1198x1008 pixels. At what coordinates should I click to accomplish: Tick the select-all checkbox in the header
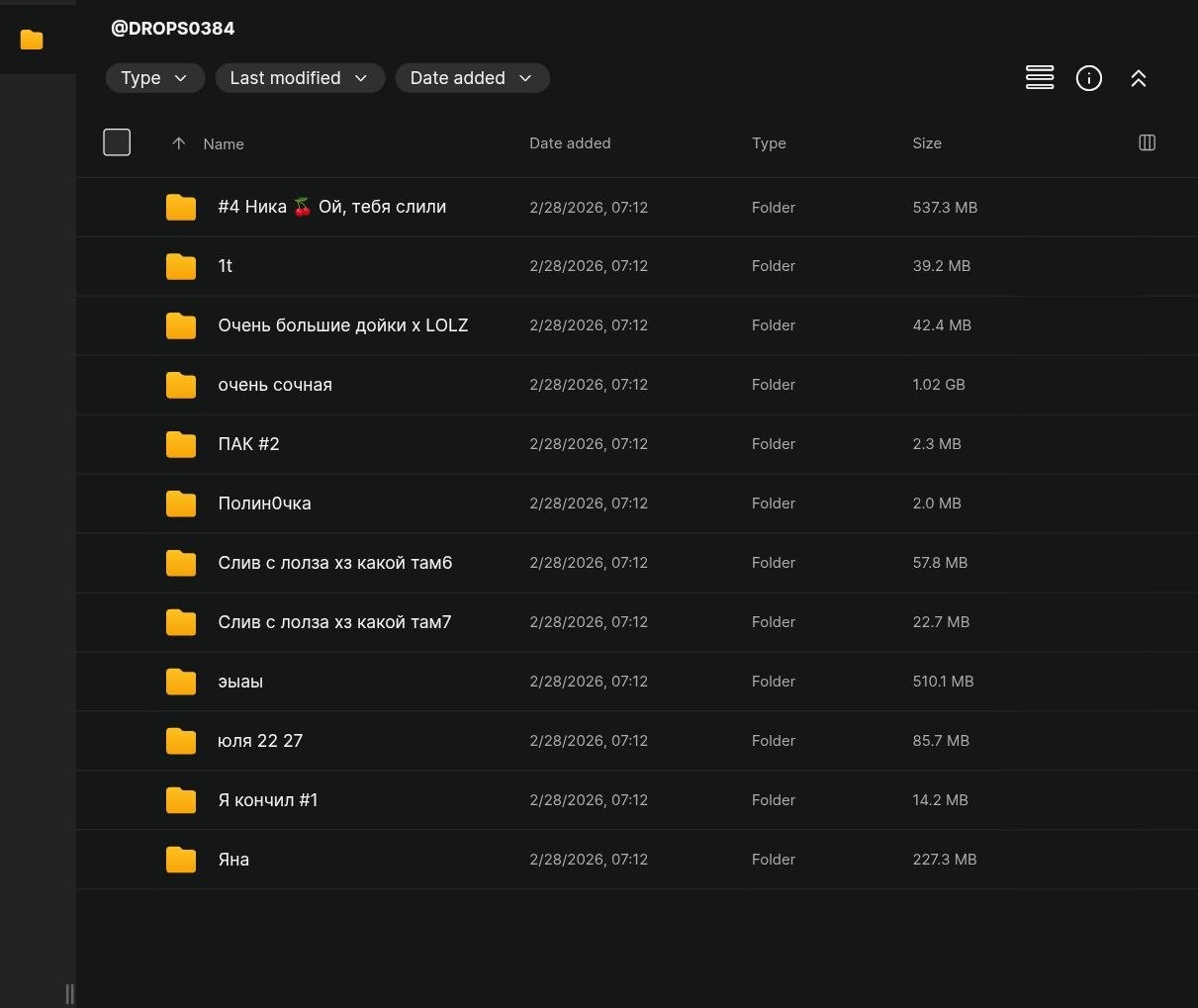pos(117,142)
